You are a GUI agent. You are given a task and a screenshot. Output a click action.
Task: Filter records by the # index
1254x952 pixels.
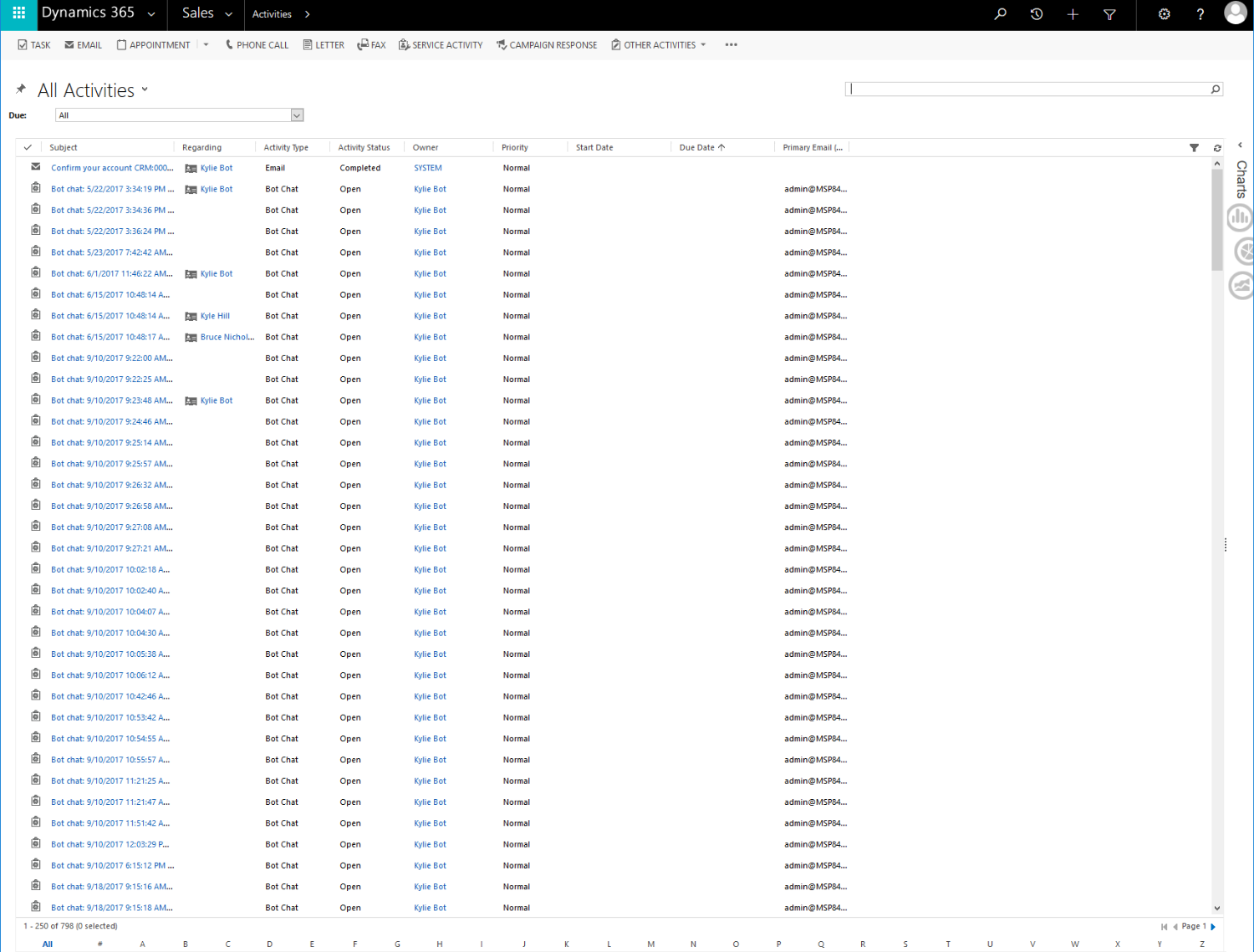(99, 944)
